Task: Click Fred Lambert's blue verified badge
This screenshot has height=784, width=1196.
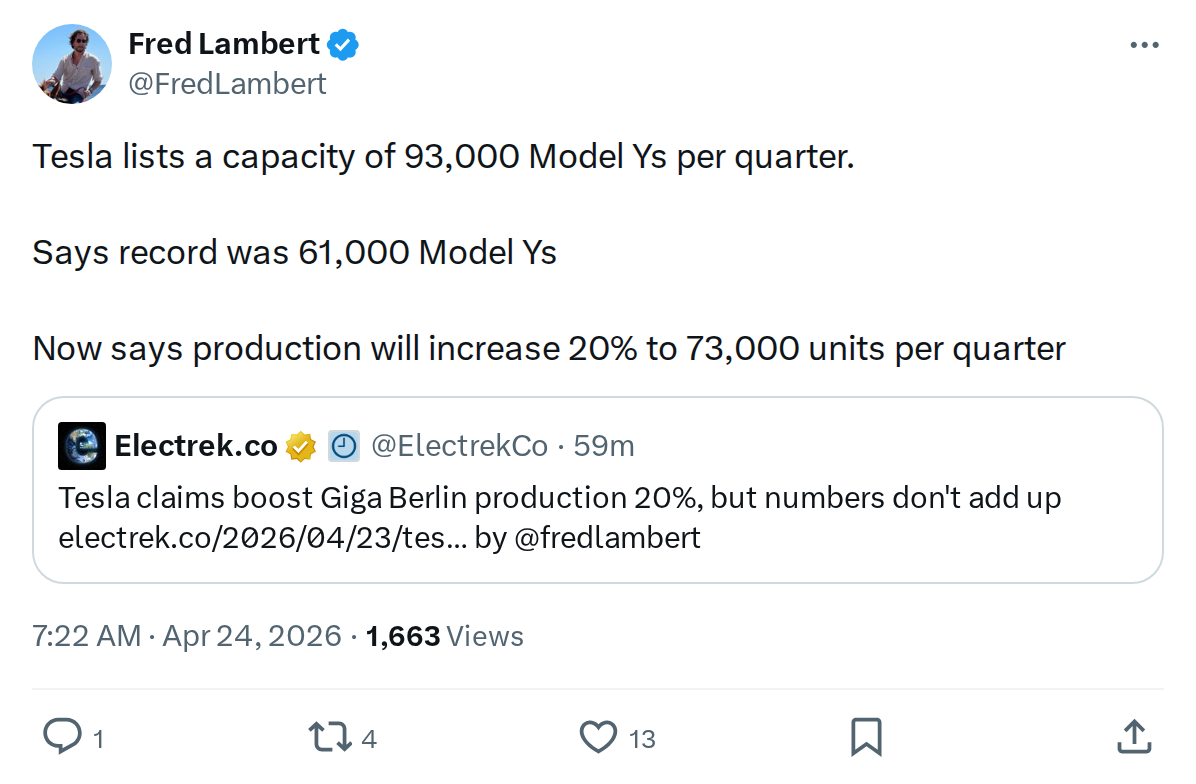Action: click(x=343, y=43)
